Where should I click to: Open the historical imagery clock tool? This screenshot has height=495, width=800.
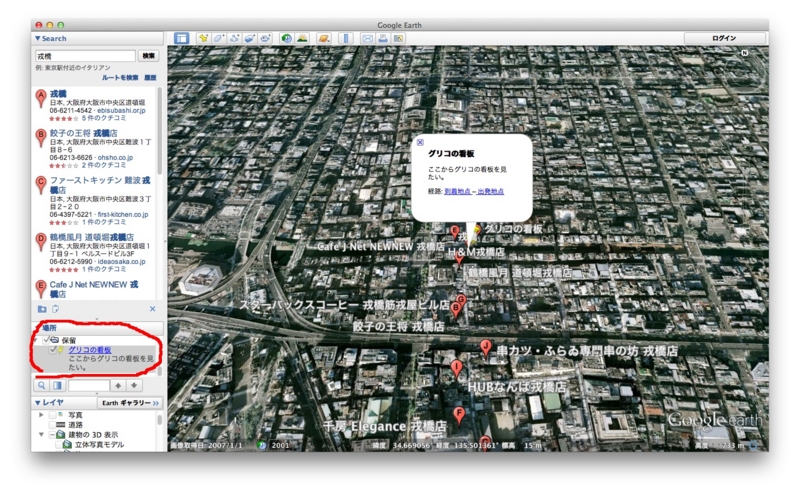(286, 38)
